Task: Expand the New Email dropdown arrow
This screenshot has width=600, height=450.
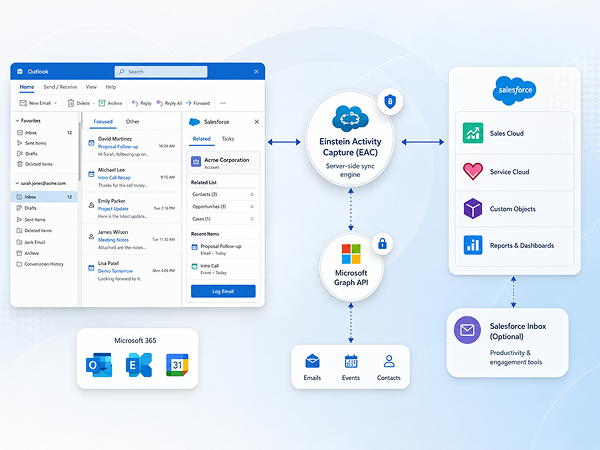Action: (x=55, y=103)
